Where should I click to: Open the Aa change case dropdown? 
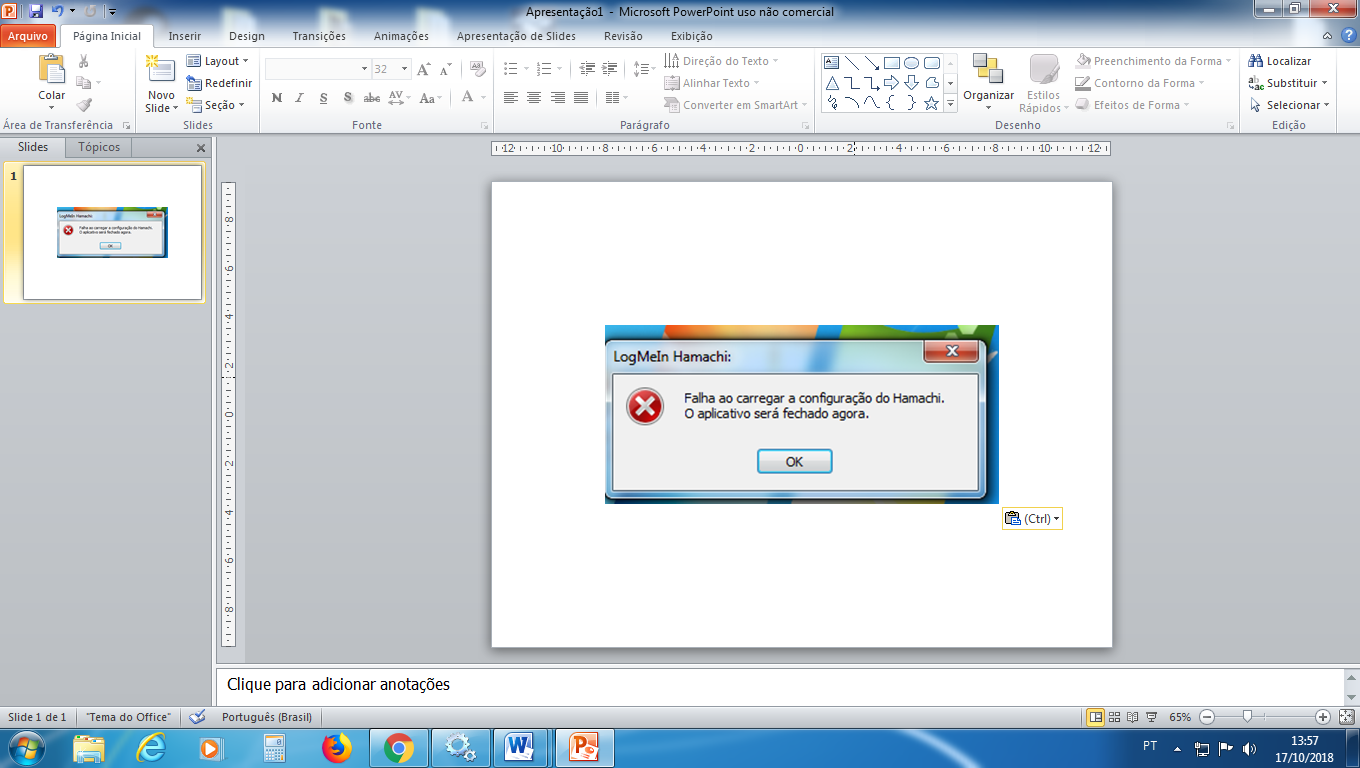coord(430,98)
